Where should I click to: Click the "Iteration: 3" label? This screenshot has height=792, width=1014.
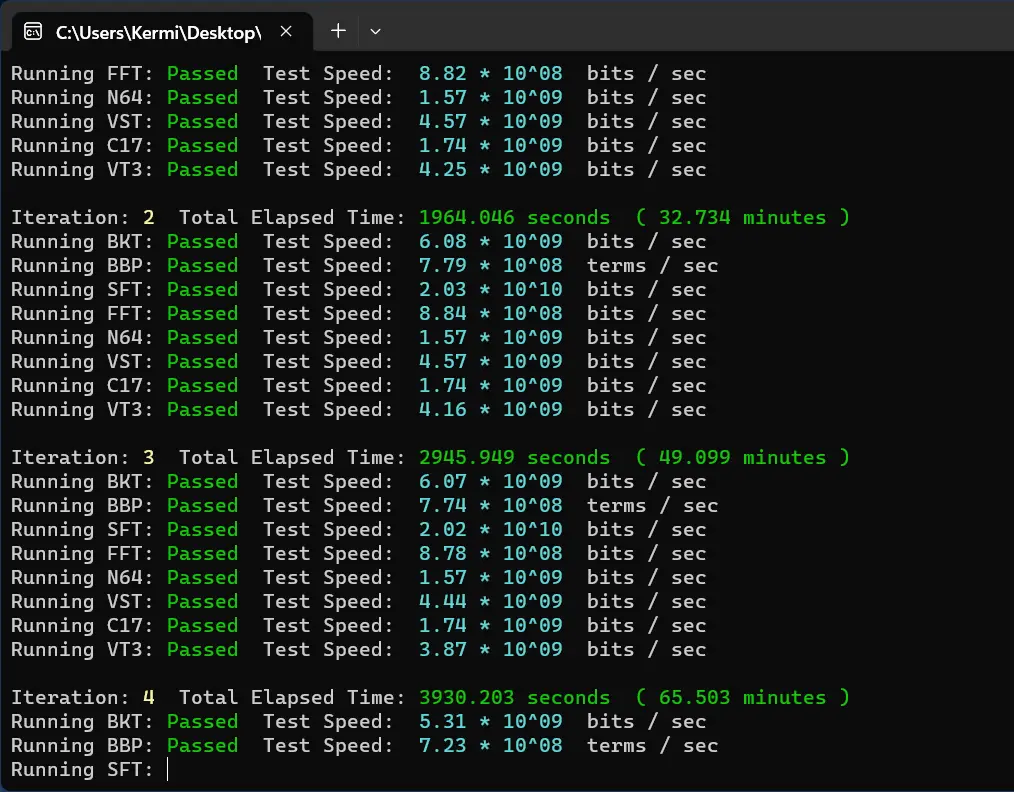point(83,457)
